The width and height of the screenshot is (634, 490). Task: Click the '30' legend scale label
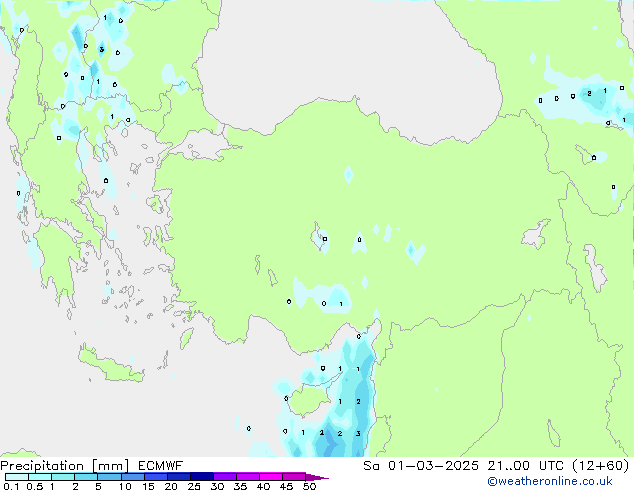[217, 486]
